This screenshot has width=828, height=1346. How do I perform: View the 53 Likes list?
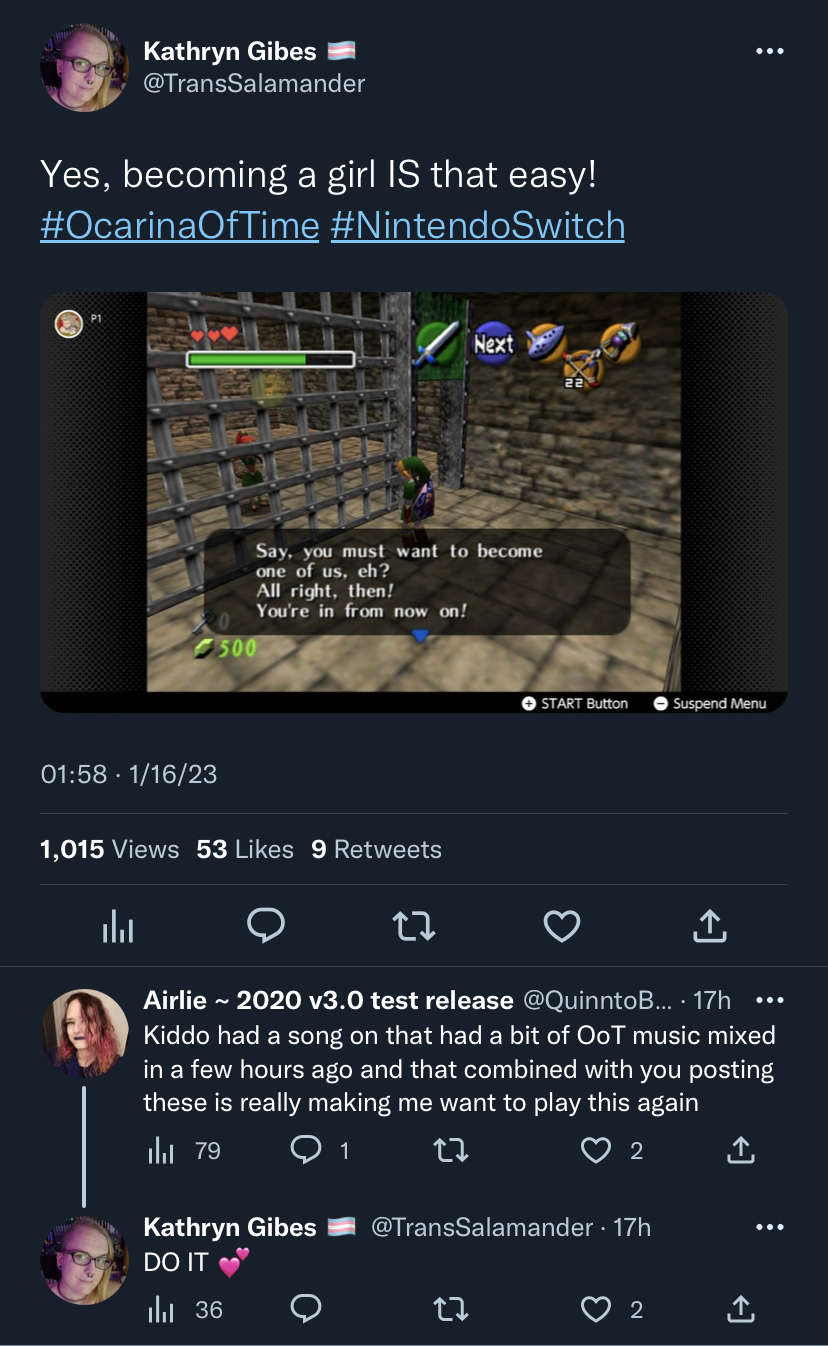(245, 849)
